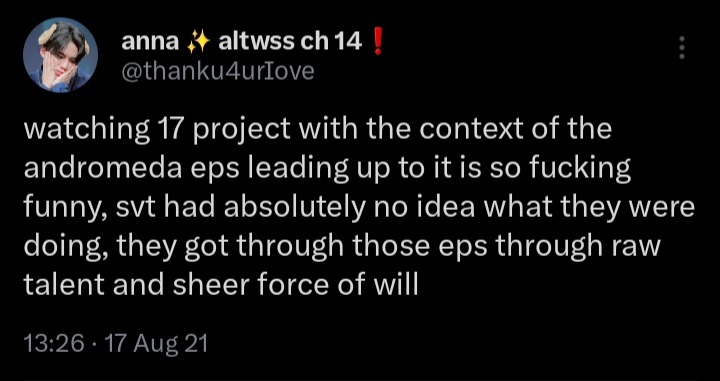Click anna's round profile picture
720x381 pixels.
click(60, 55)
